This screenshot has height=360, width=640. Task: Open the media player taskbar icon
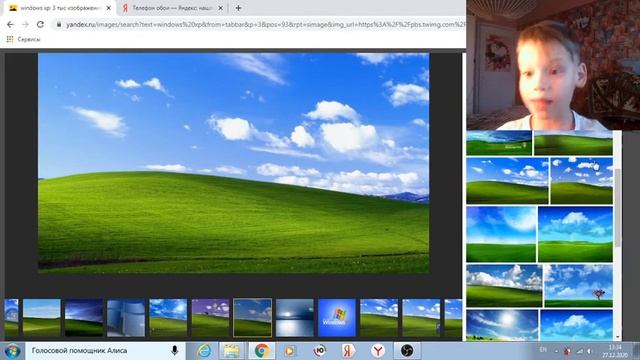pyautogui.click(x=290, y=351)
